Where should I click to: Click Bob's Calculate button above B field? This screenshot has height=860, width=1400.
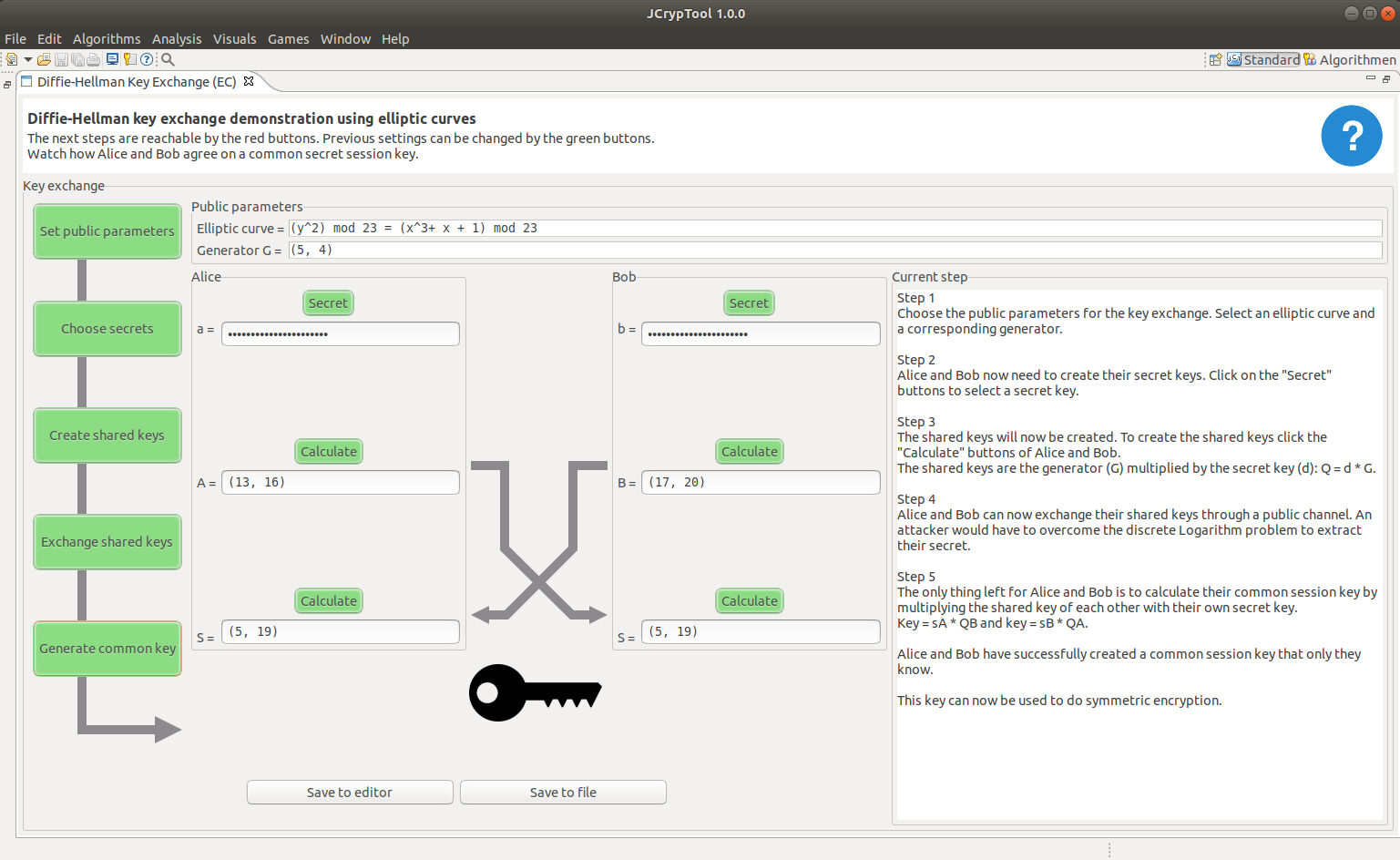(750, 452)
